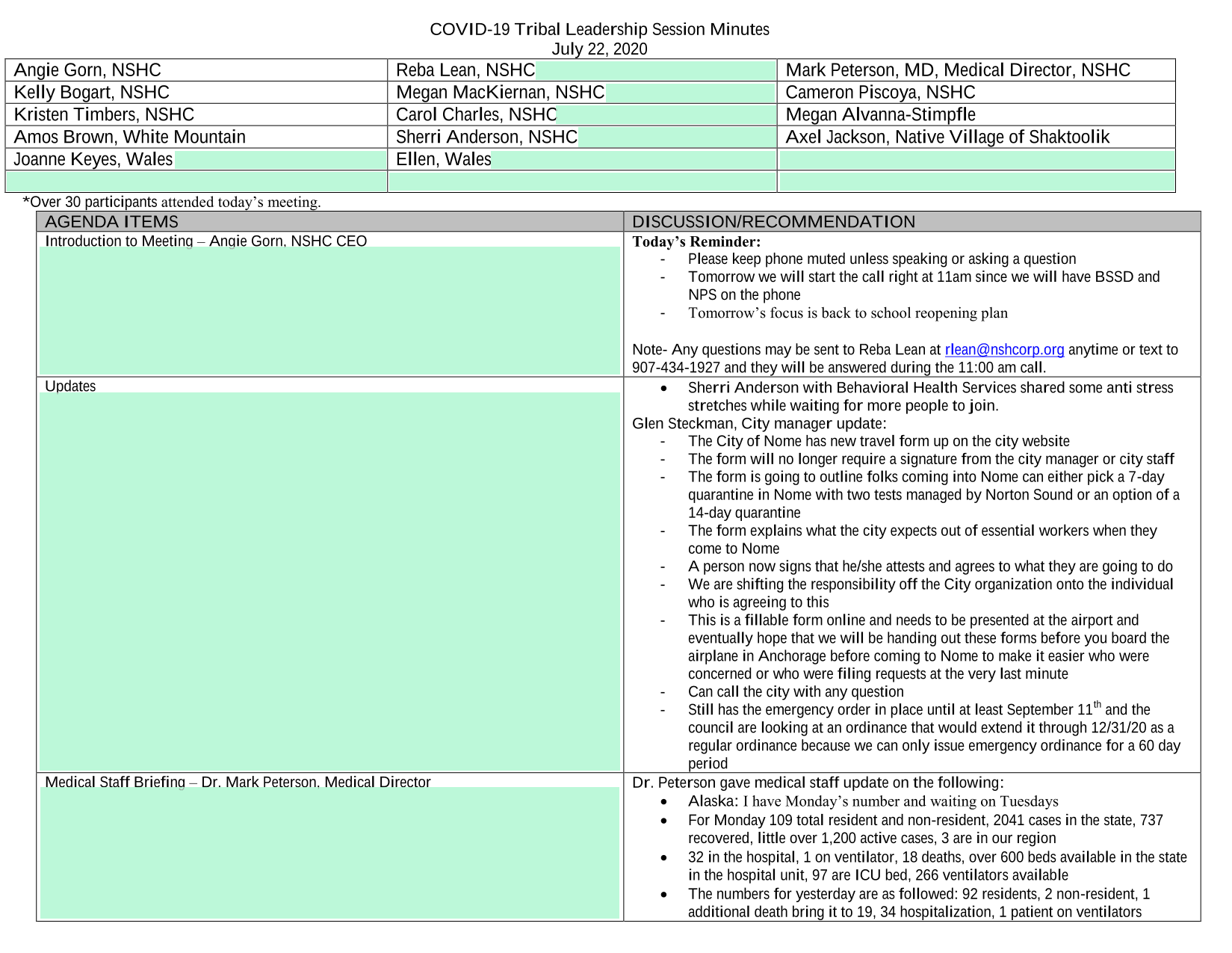Click the phone number '907-434-1927' line
1232x953 pixels.
[x=838, y=368]
